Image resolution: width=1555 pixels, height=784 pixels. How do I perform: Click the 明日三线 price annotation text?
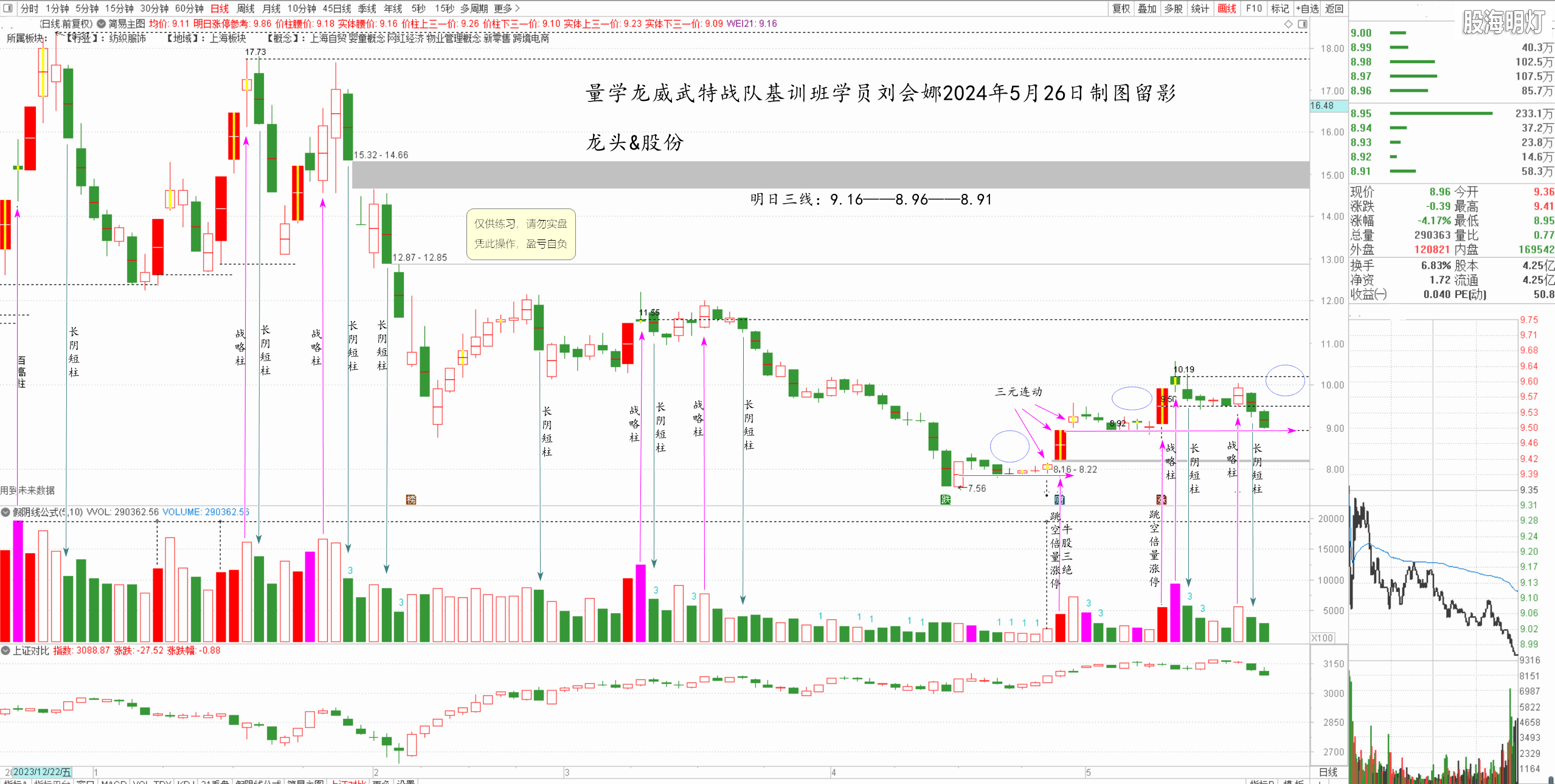pos(871,199)
